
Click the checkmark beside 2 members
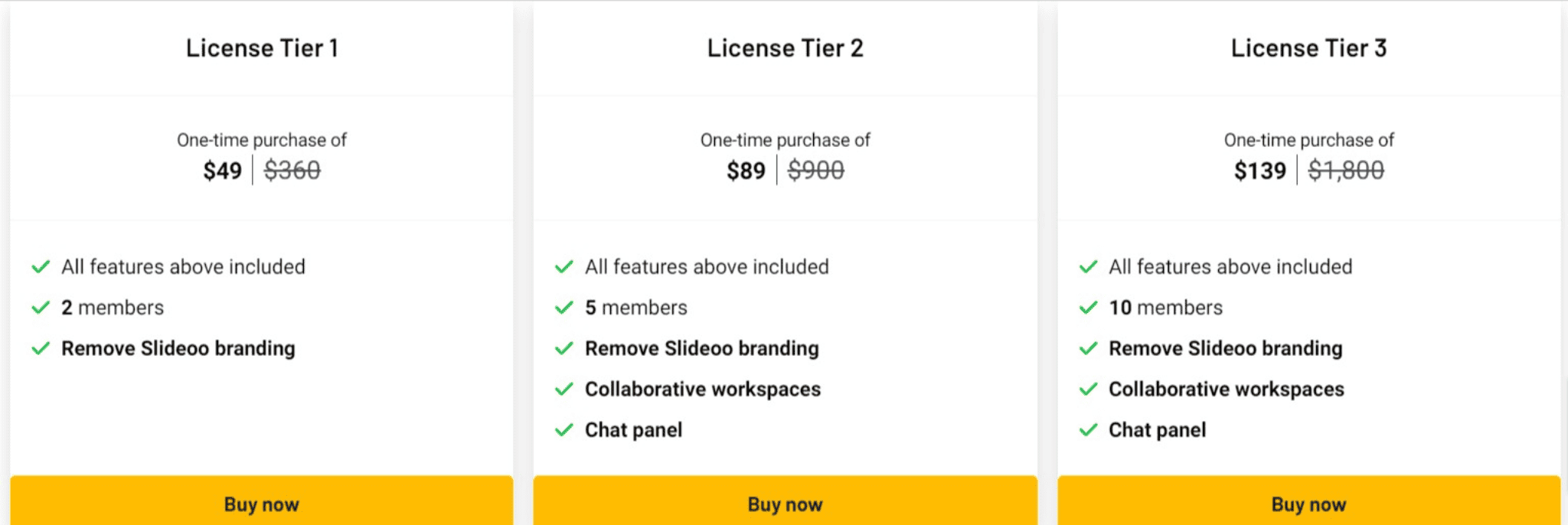tap(41, 308)
